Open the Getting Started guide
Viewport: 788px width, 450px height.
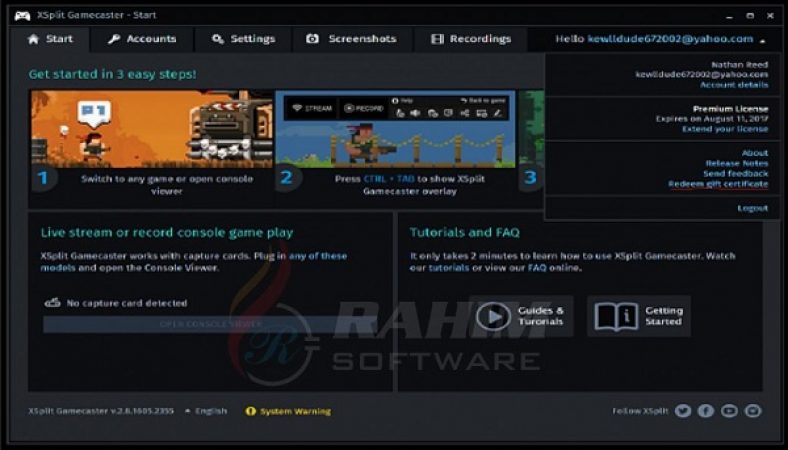639,316
